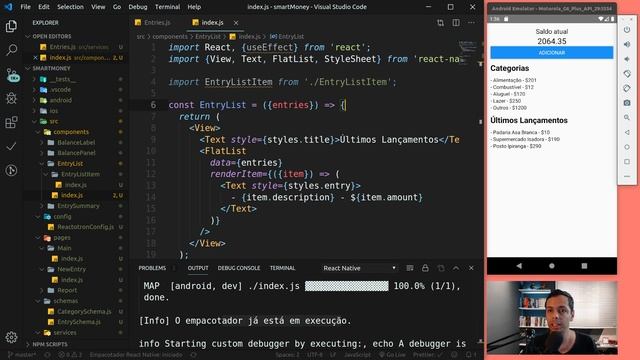640x360 pixels.
Task: Collapse the OPEN EDITORS section
Action: [52, 36]
